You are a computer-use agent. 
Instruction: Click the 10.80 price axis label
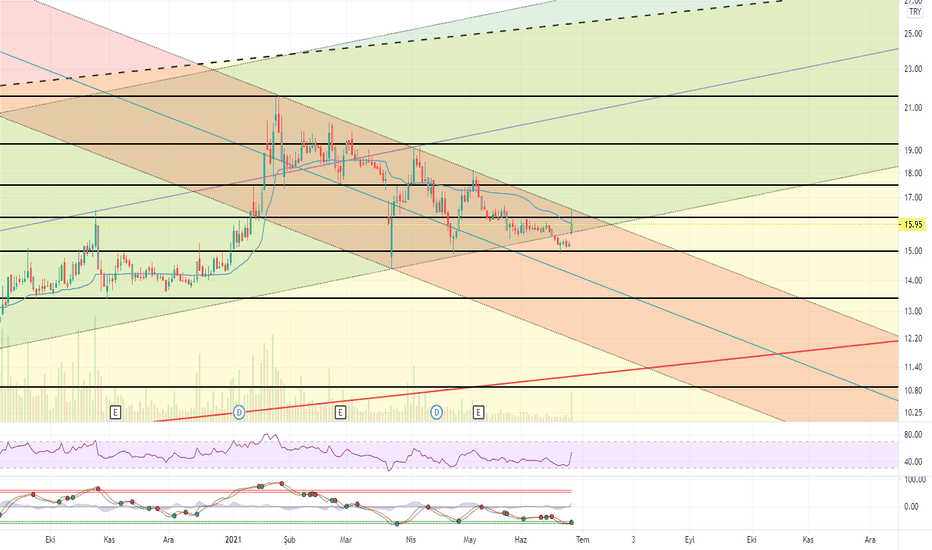pyautogui.click(x=913, y=391)
